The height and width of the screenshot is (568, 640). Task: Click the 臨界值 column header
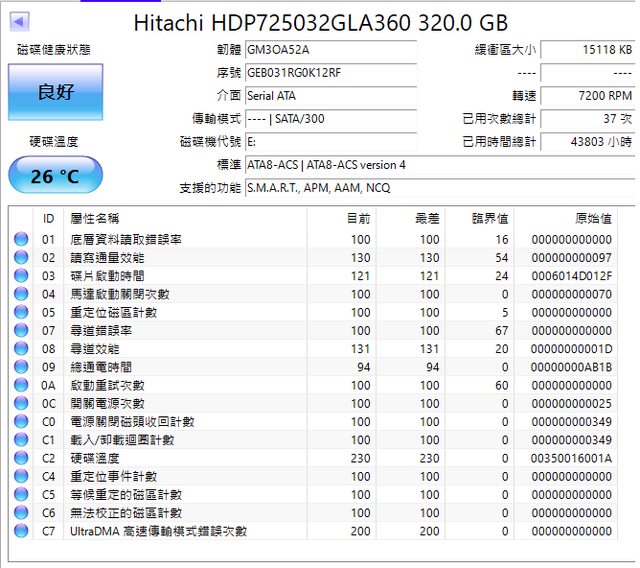pyautogui.click(x=490, y=218)
